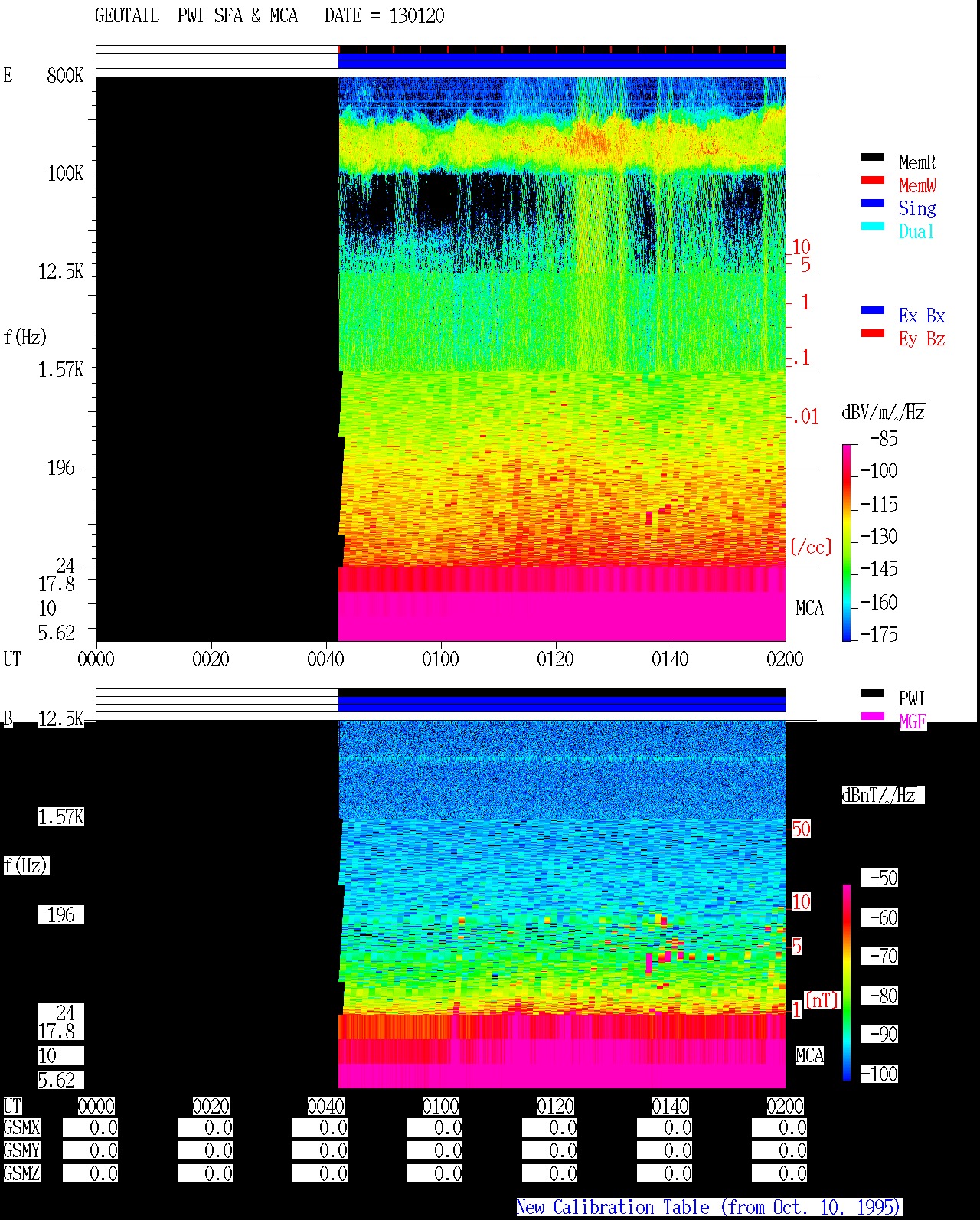
Task: Click the dBnT magnetic field color scale bar
Action: (x=847, y=983)
